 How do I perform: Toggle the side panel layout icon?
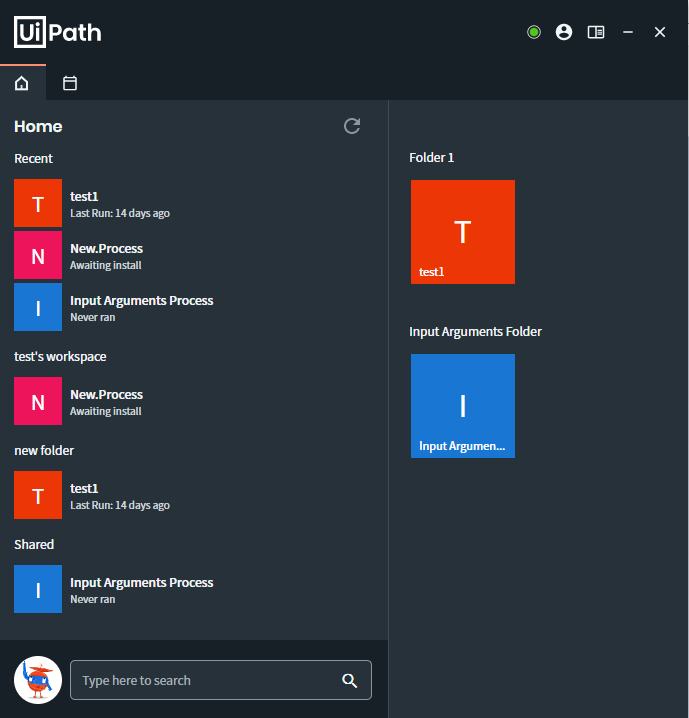pos(596,32)
